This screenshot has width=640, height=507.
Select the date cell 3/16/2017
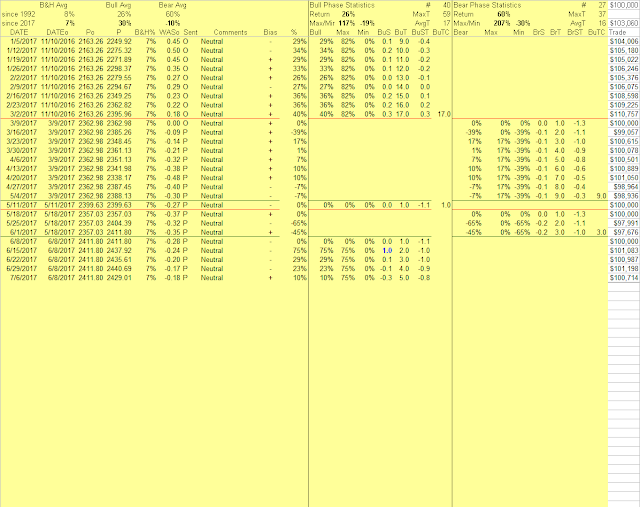(22, 132)
